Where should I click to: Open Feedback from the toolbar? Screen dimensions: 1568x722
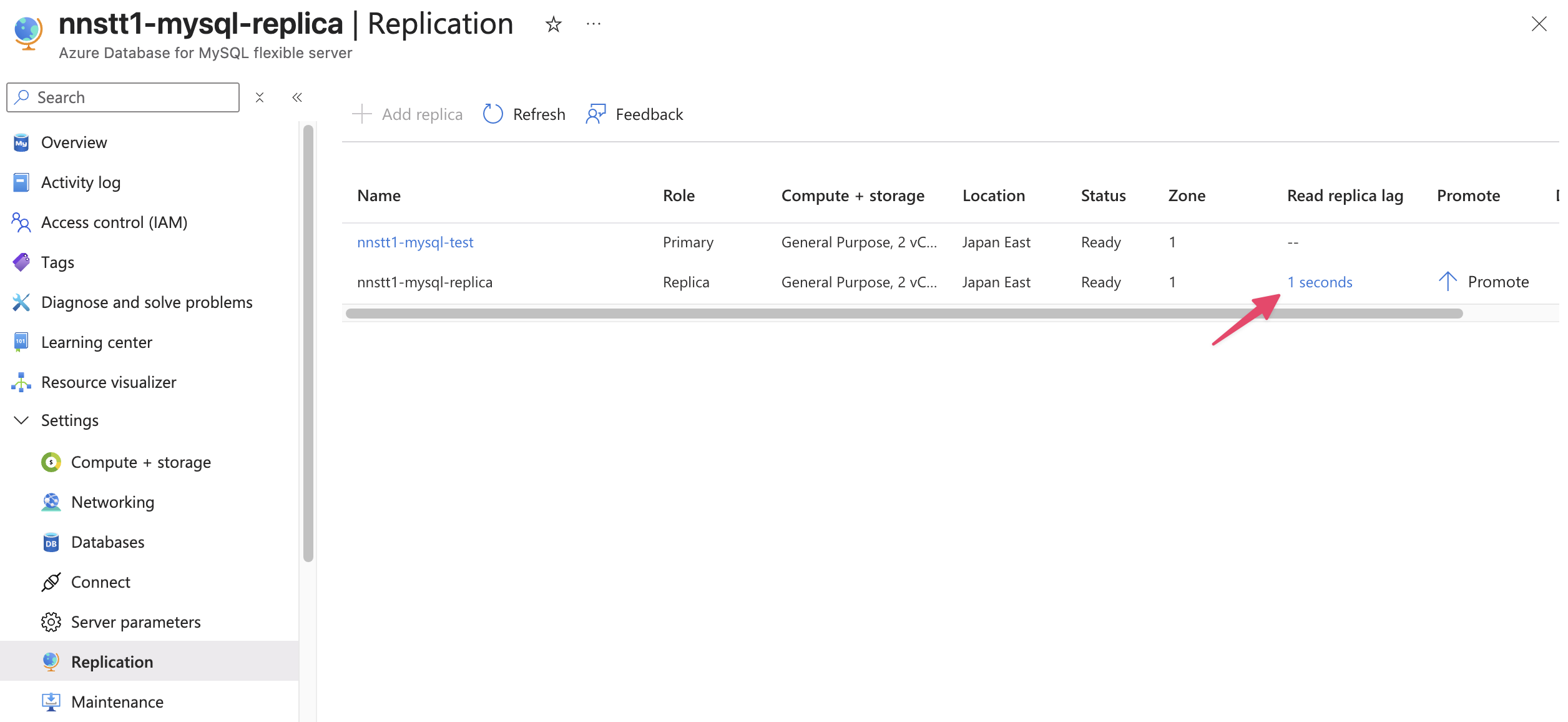634,114
